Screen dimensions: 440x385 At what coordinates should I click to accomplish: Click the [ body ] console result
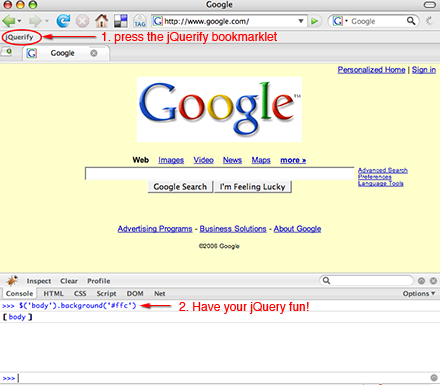[18, 317]
